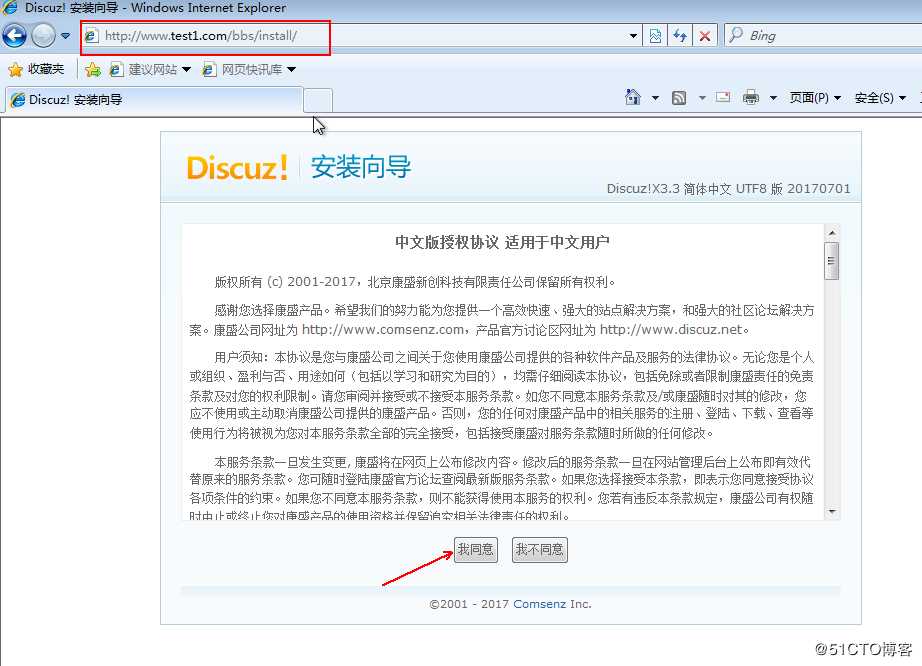Screen dimensions: 922x666
Task: Open the recent pages dropdown beside Forward
Action: pyautogui.click(x=65, y=36)
